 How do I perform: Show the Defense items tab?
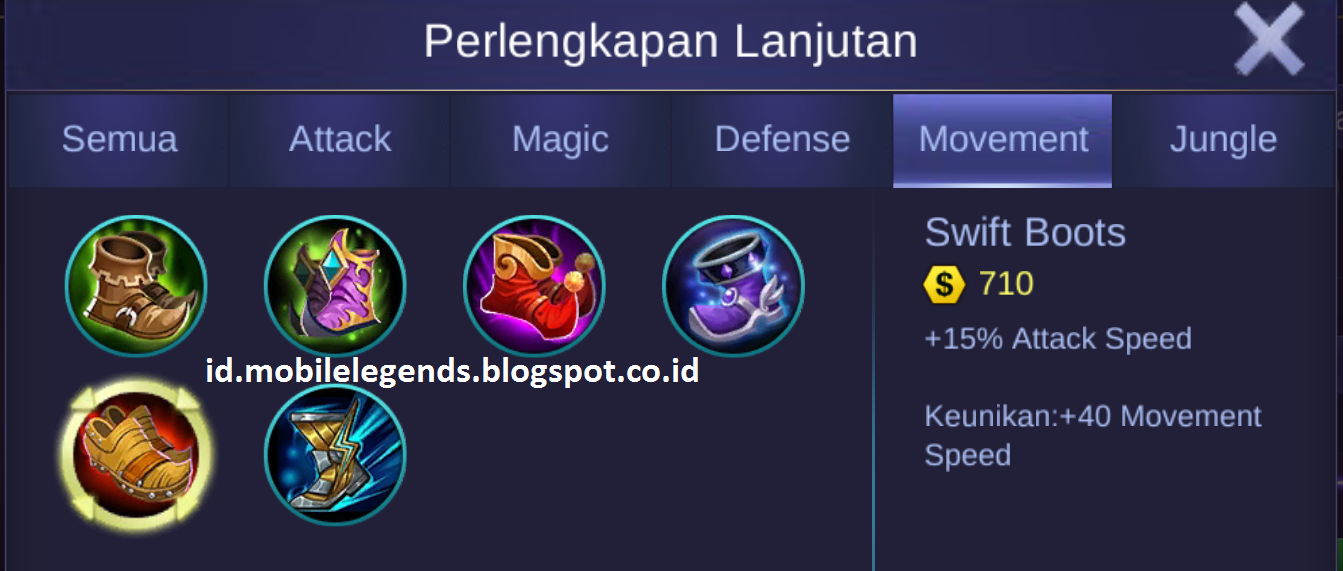(782, 140)
